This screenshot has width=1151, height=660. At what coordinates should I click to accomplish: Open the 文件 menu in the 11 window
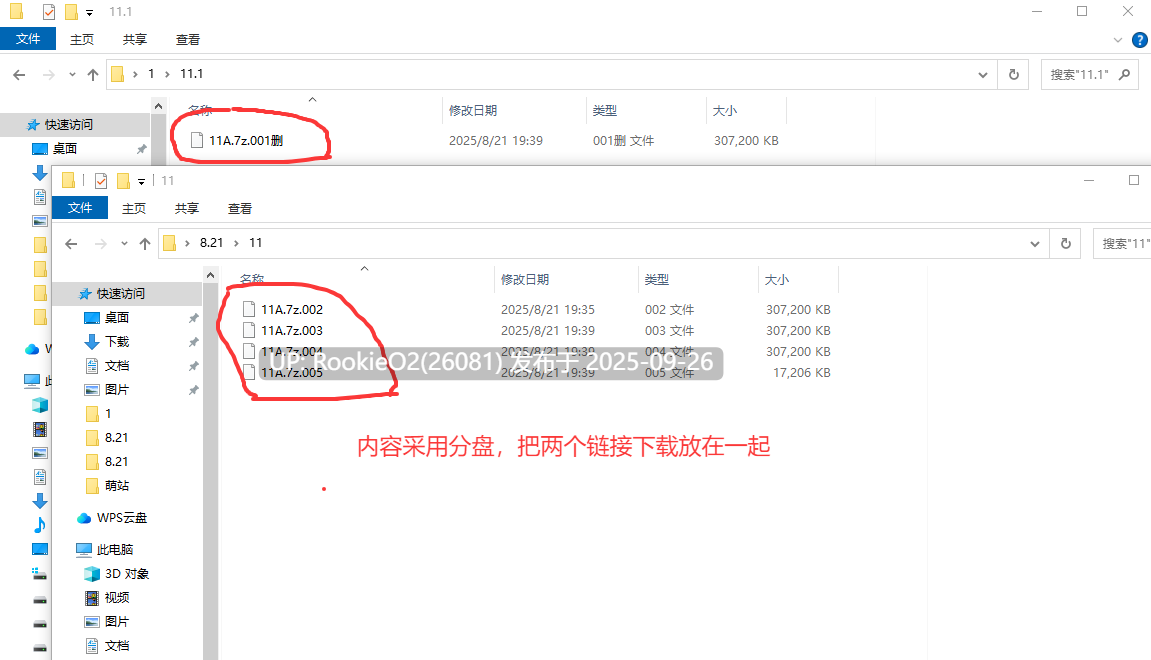[x=80, y=208]
